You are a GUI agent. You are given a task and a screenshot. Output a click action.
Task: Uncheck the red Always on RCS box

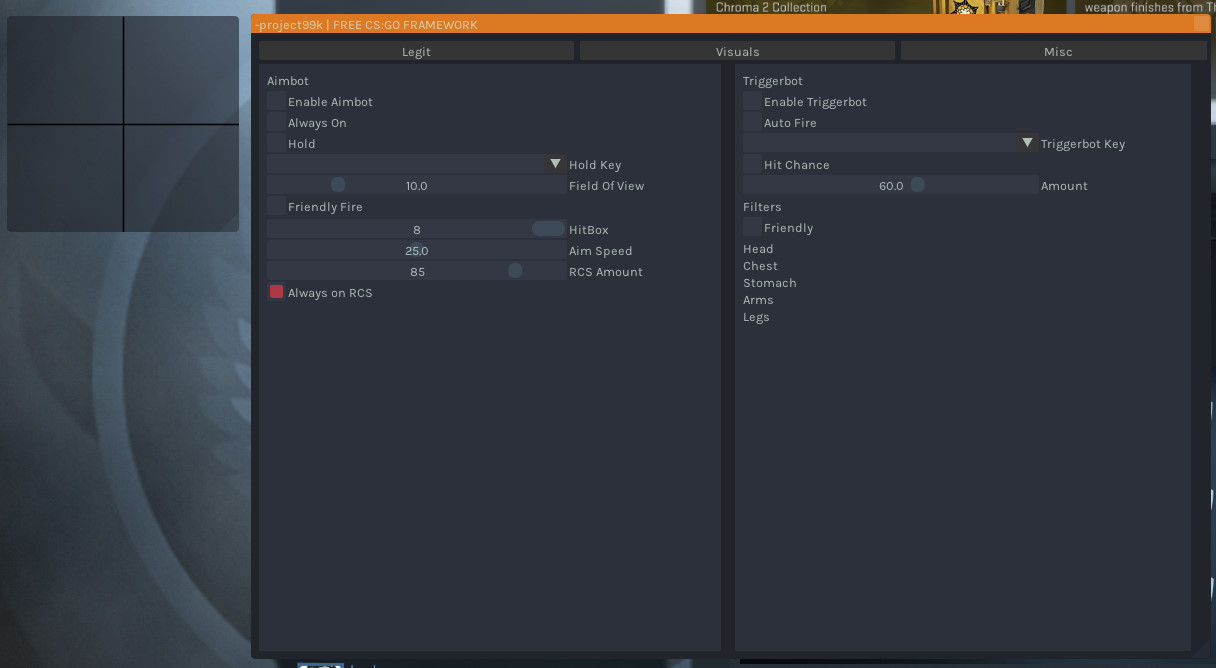click(x=276, y=292)
